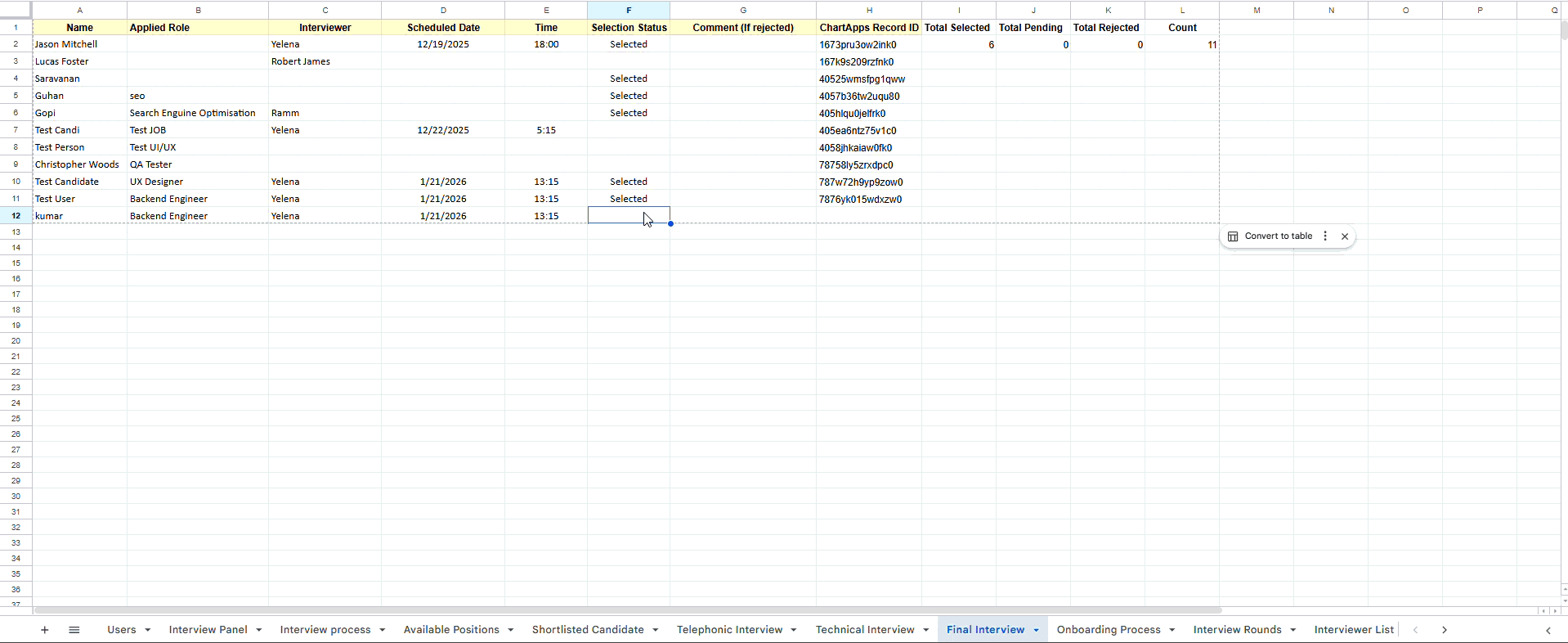
Task: Click the table icon in Convert to table chip
Action: pyautogui.click(x=1233, y=236)
